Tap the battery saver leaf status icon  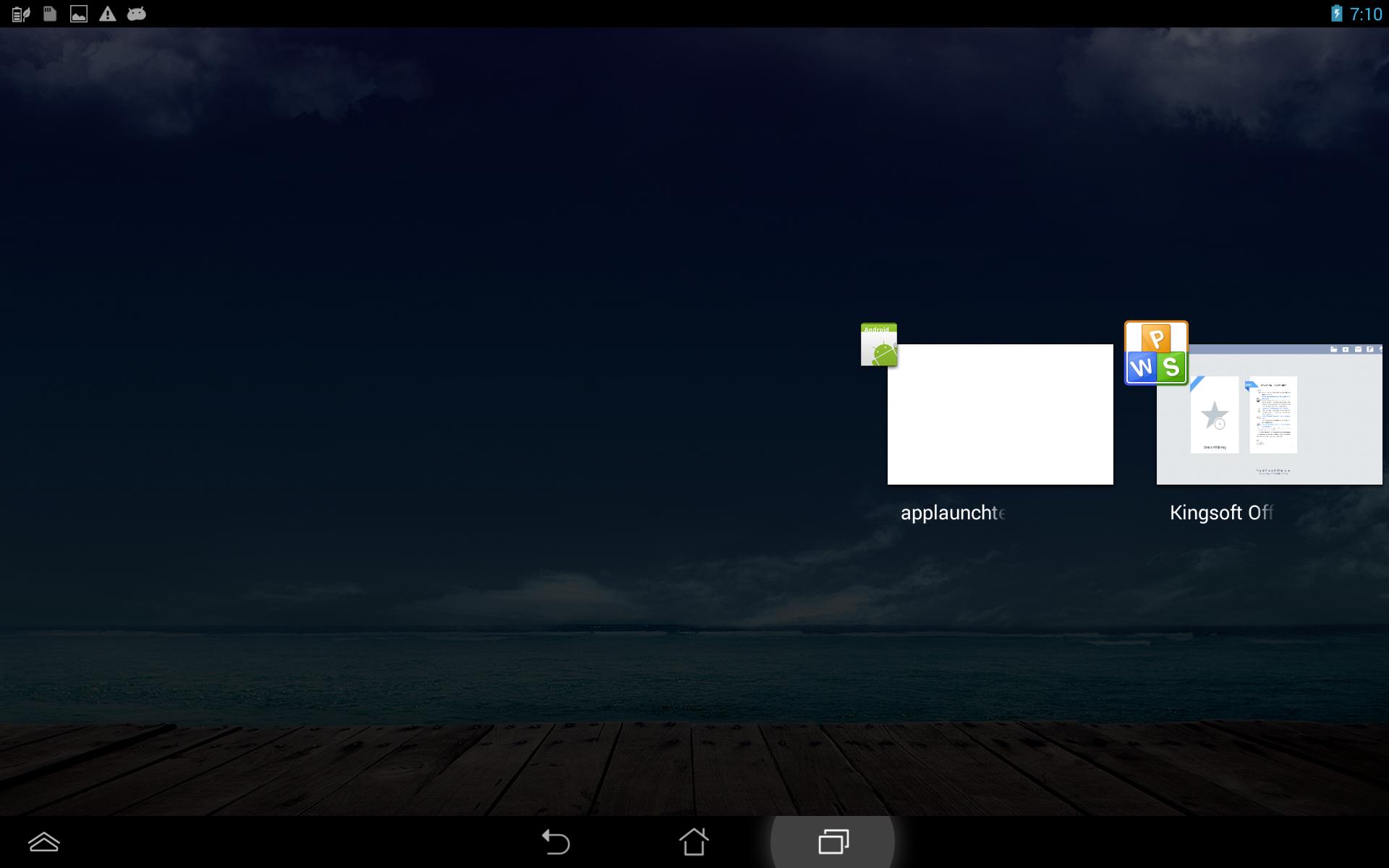tap(21, 14)
